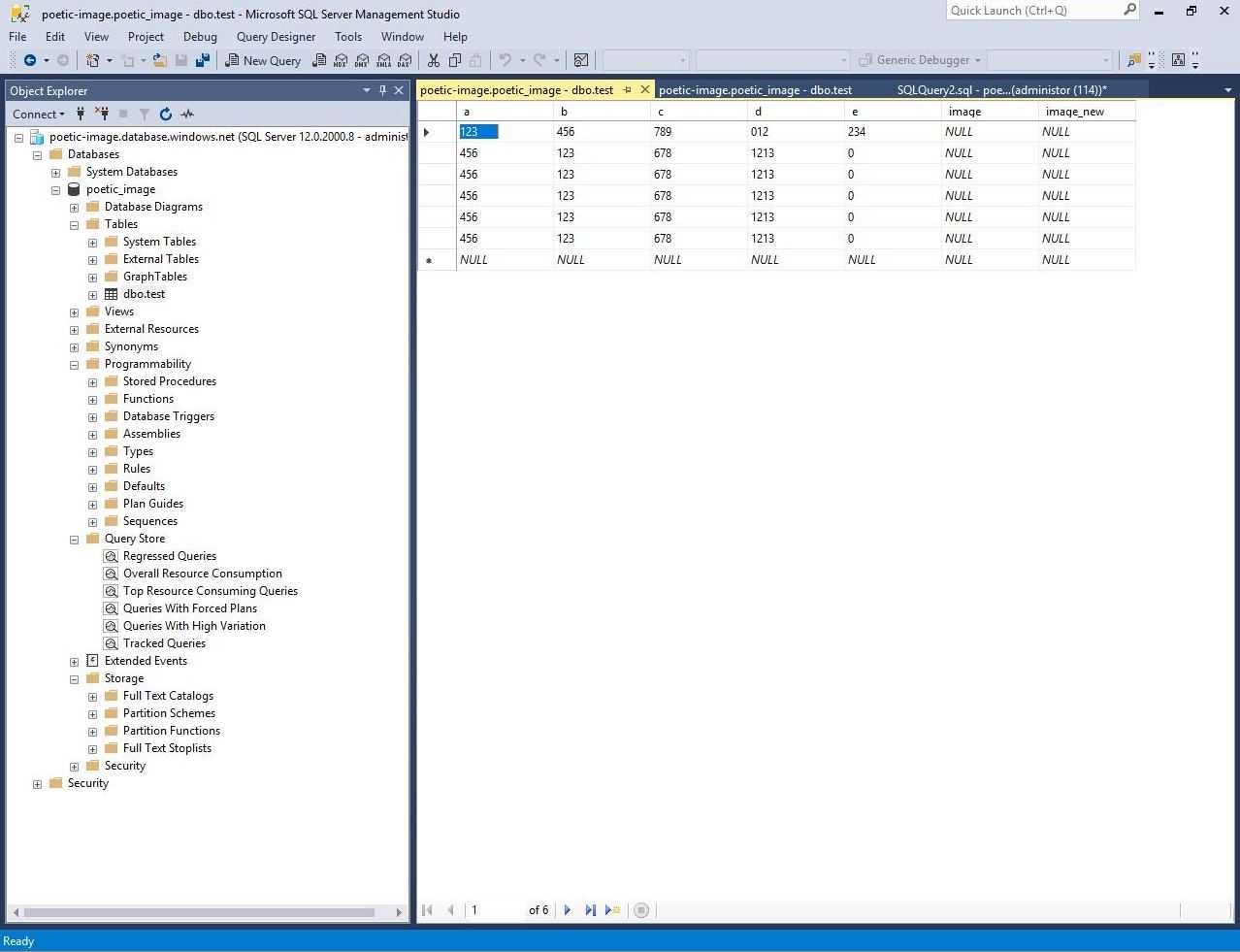This screenshot has height=952, width=1240.
Task: Open the Connect dropdown in Object Explorer
Action: point(39,114)
